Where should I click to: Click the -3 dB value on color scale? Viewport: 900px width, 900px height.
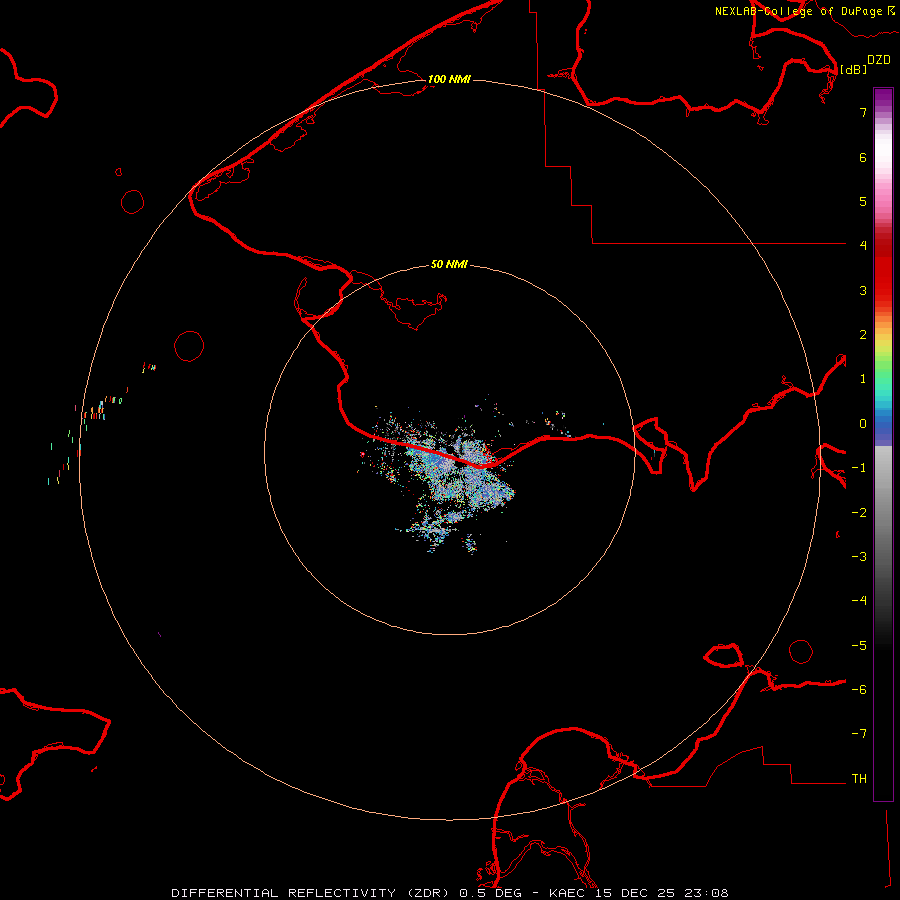(859, 557)
